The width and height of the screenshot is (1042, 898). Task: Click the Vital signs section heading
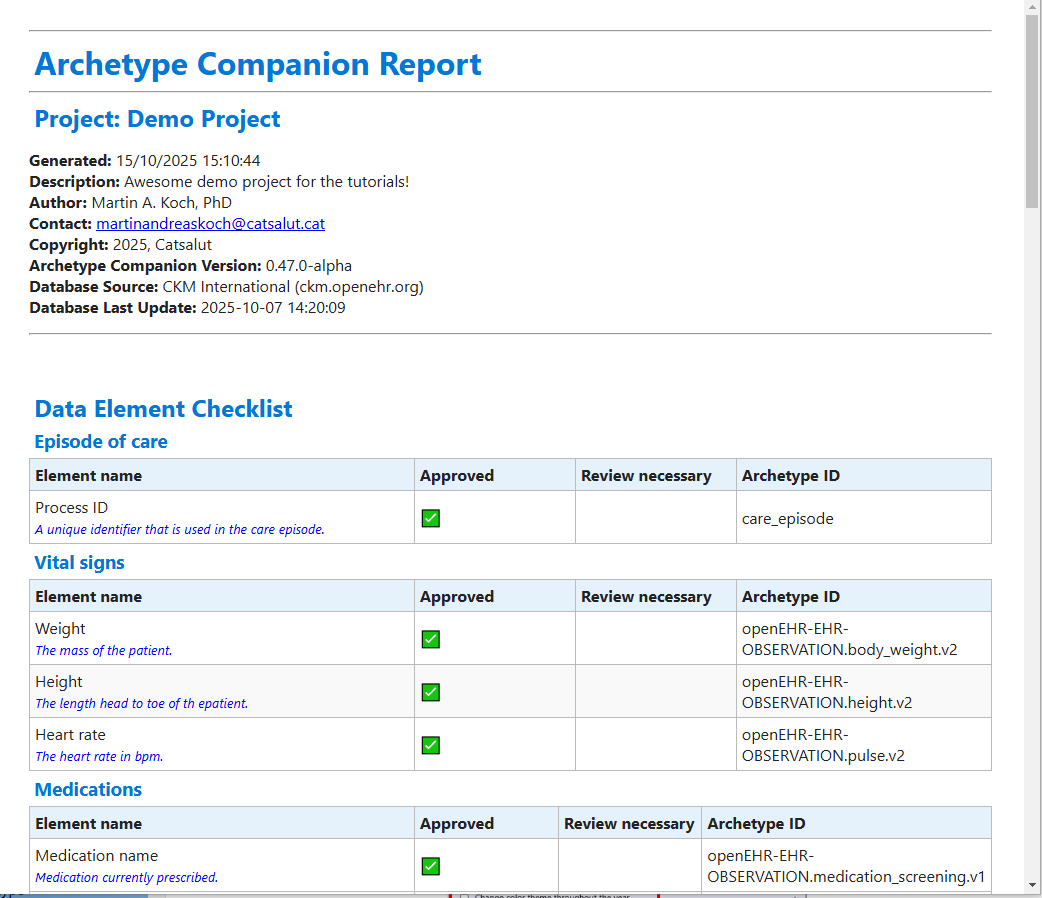80,563
